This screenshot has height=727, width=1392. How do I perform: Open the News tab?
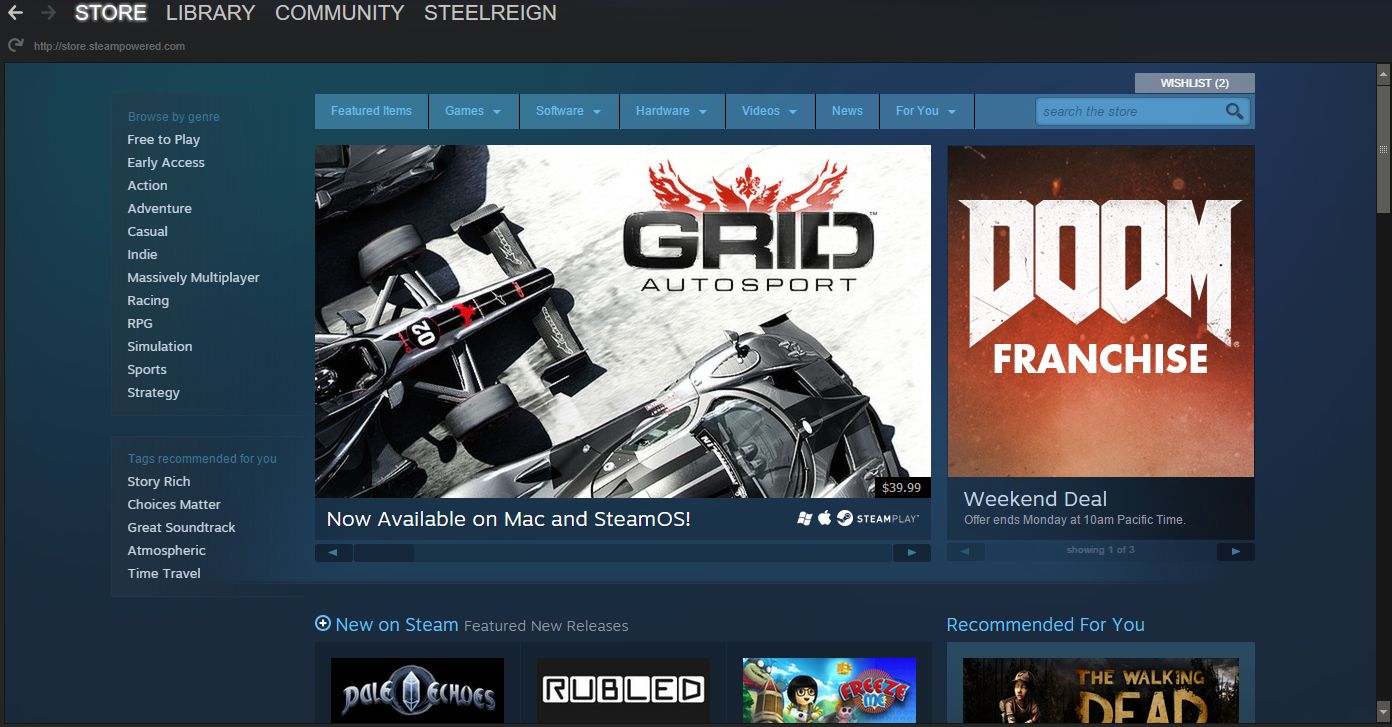point(847,111)
